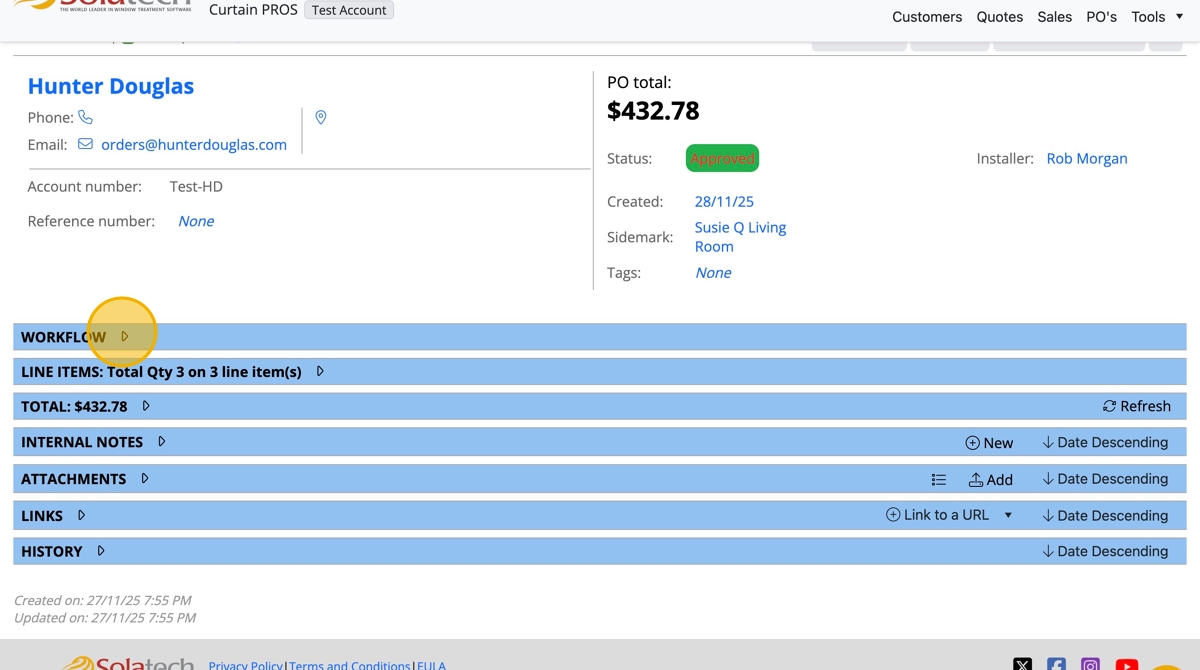This screenshot has height=670, width=1200.
Task: Expand the LINE ITEMS section
Action: (x=320, y=371)
